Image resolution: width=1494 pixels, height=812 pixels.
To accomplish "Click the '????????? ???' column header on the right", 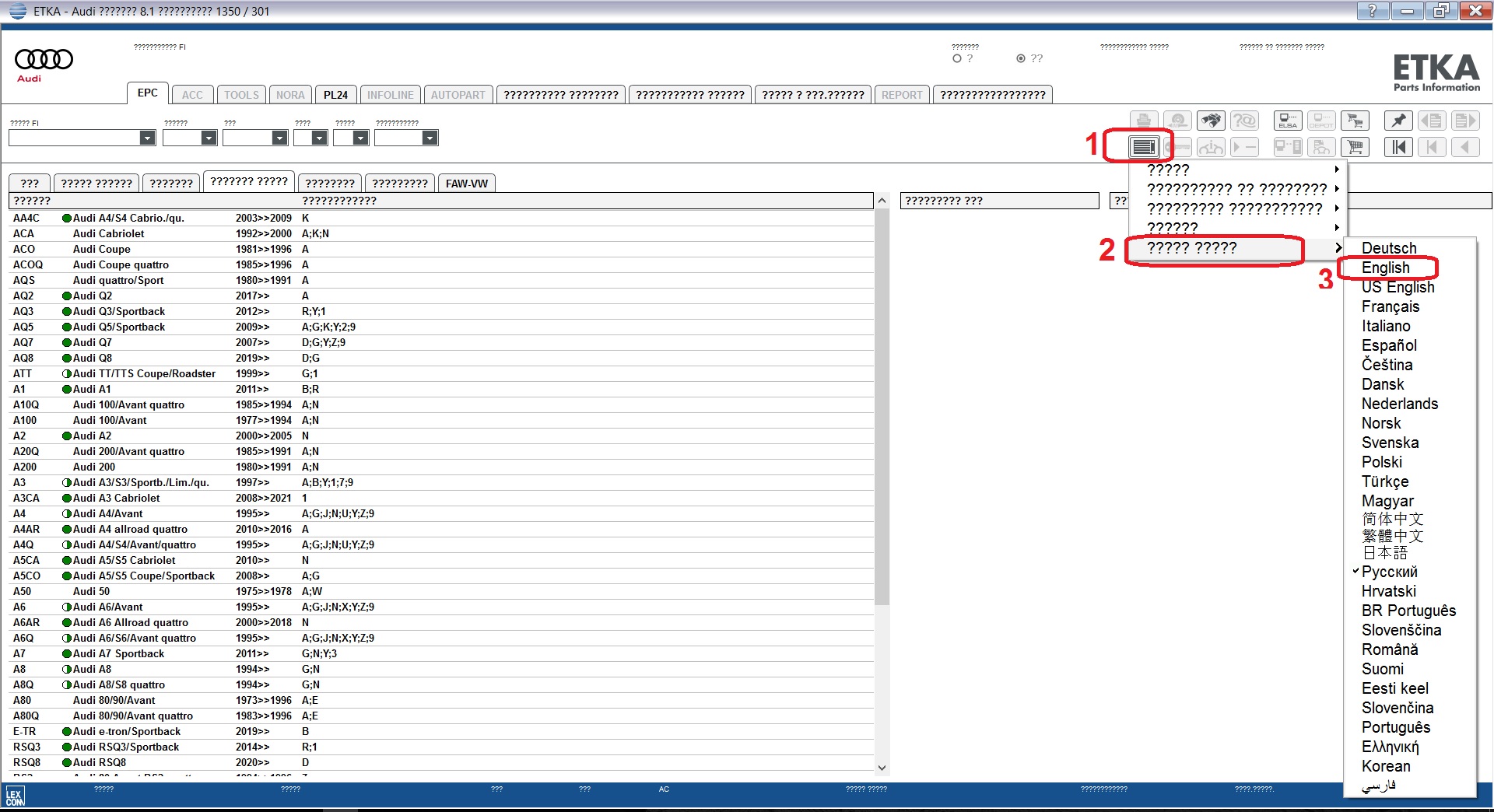I will point(999,201).
